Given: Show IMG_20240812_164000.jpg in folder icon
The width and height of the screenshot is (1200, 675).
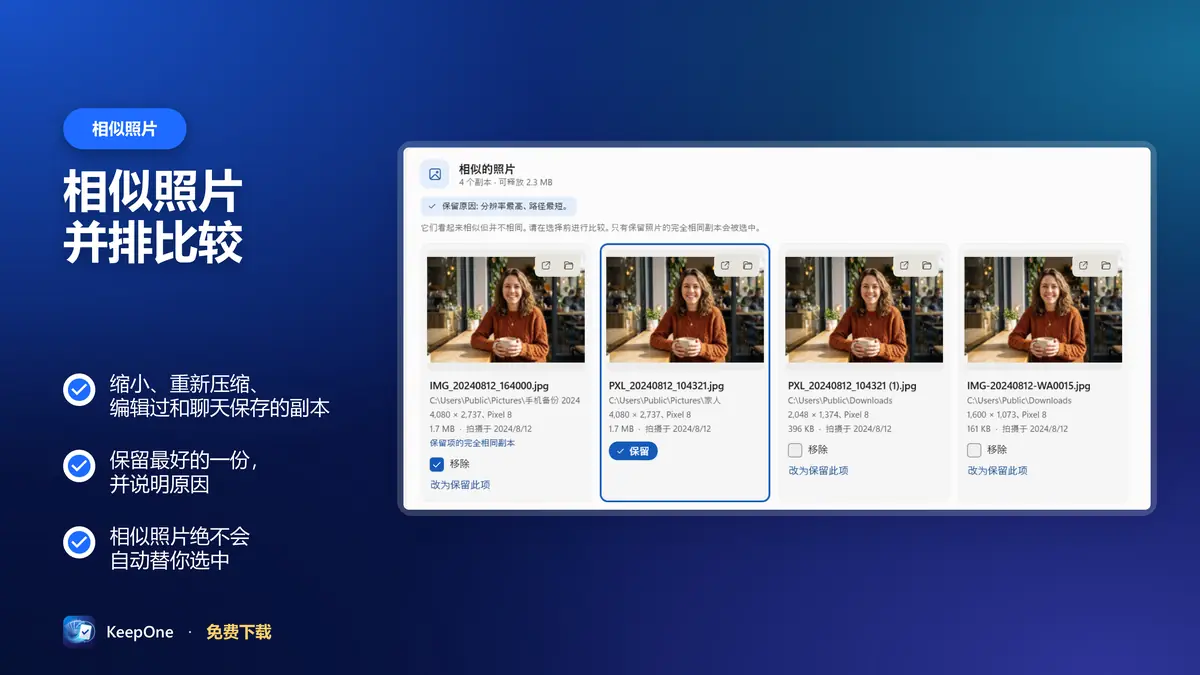Looking at the screenshot, I should coord(568,266).
